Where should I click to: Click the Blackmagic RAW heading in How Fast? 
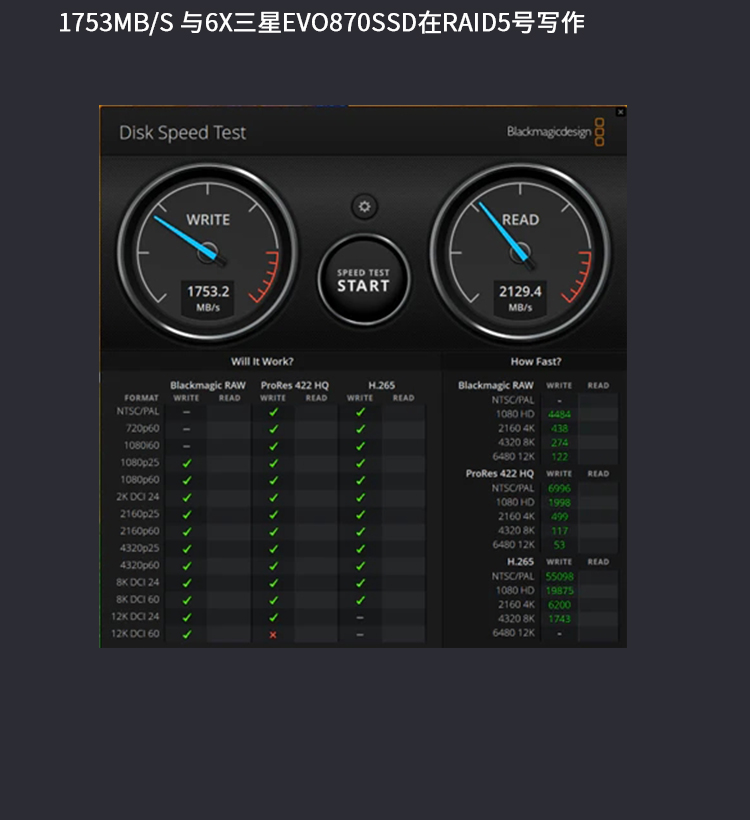[496, 385]
